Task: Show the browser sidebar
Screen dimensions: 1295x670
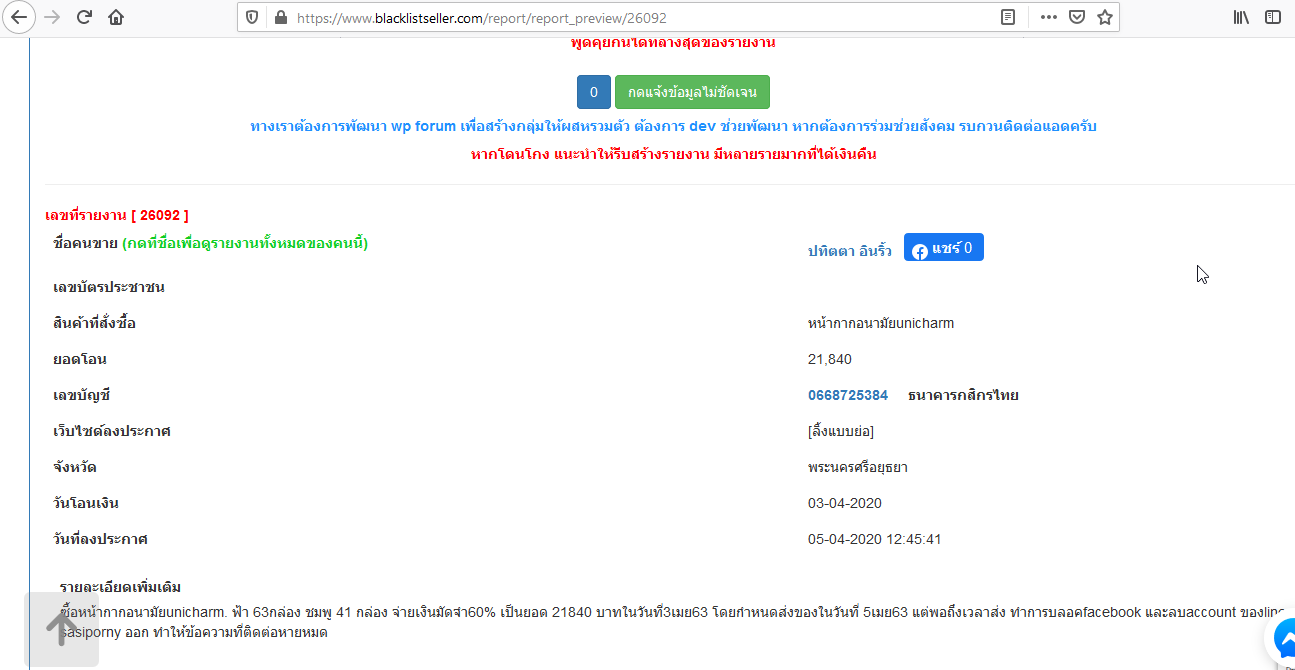Action: coord(1273,17)
